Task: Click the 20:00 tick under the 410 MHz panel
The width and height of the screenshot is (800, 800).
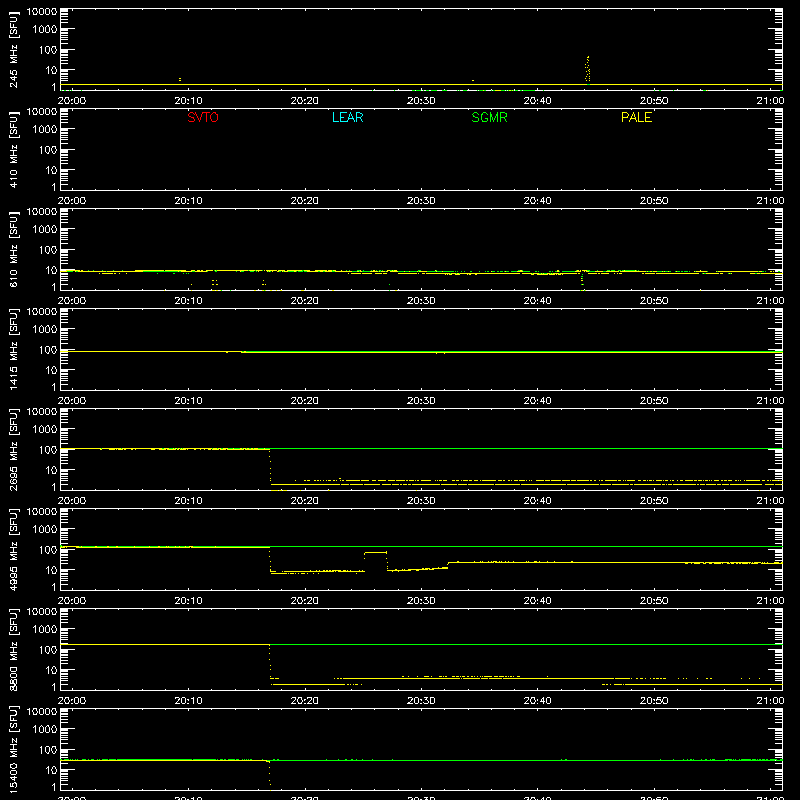Action: pos(72,201)
